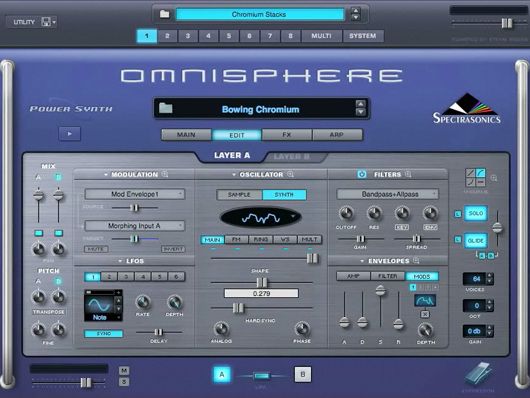The height and width of the screenshot is (398, 530).
Task: Open the Morphing Input A target dropdown
Action: pyautogui.click(x=135, y=226)
